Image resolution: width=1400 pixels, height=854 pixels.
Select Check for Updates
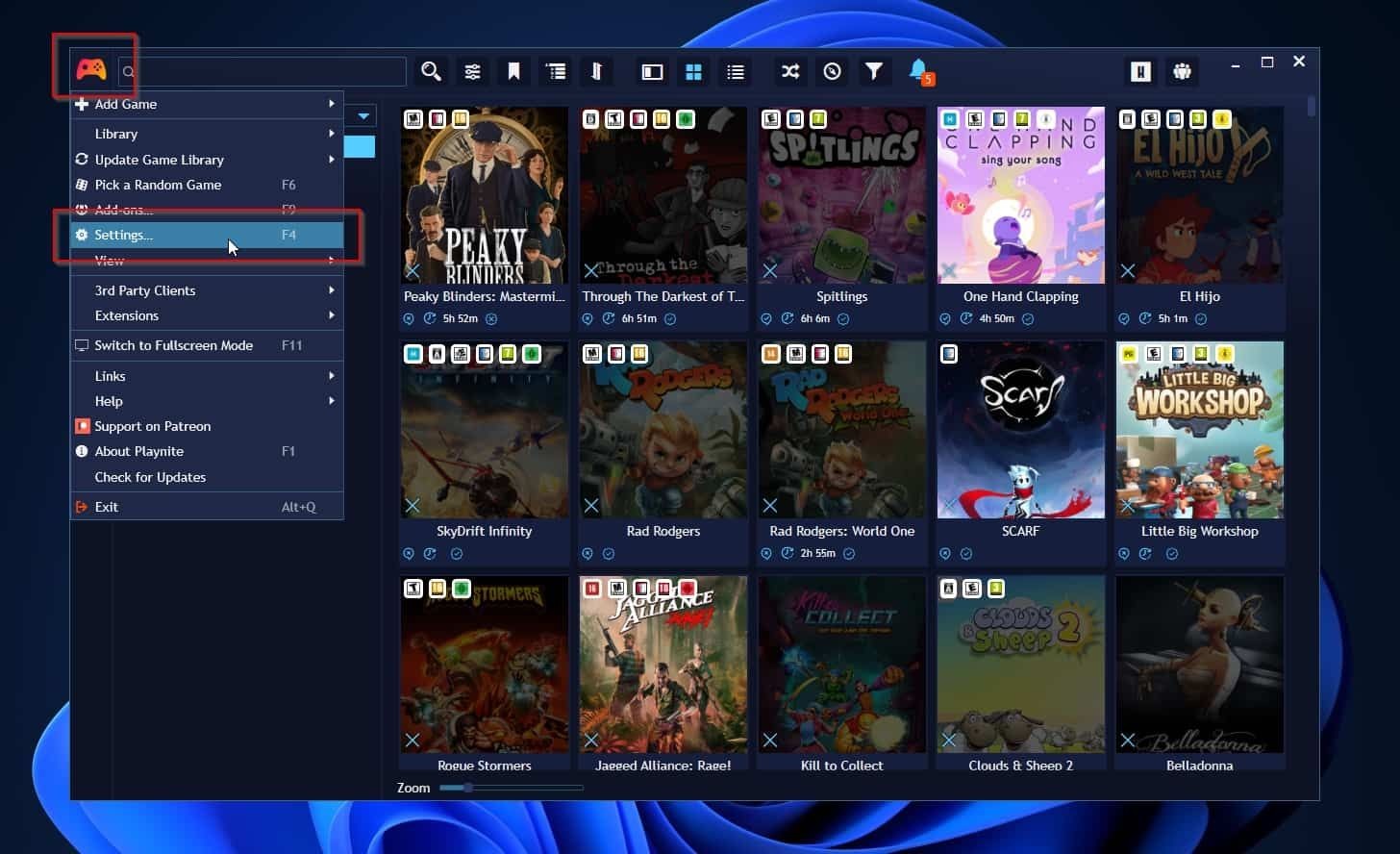pyautogui.click(x=207, y=477)
